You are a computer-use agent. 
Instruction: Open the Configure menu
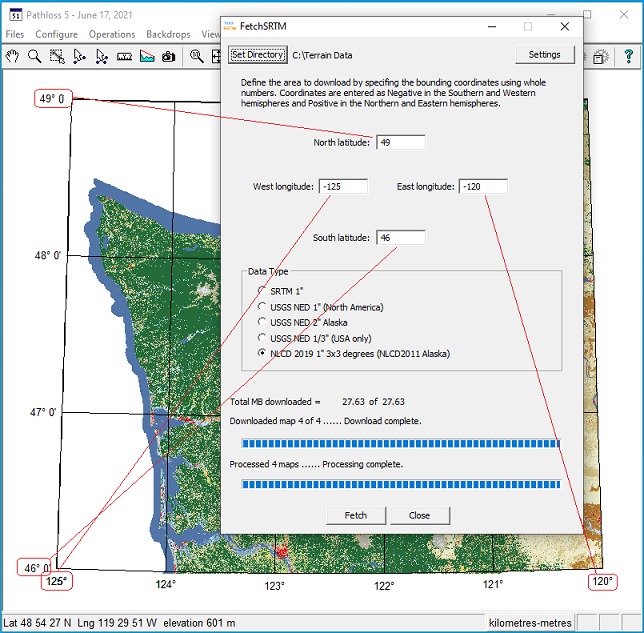click(56, 34)
